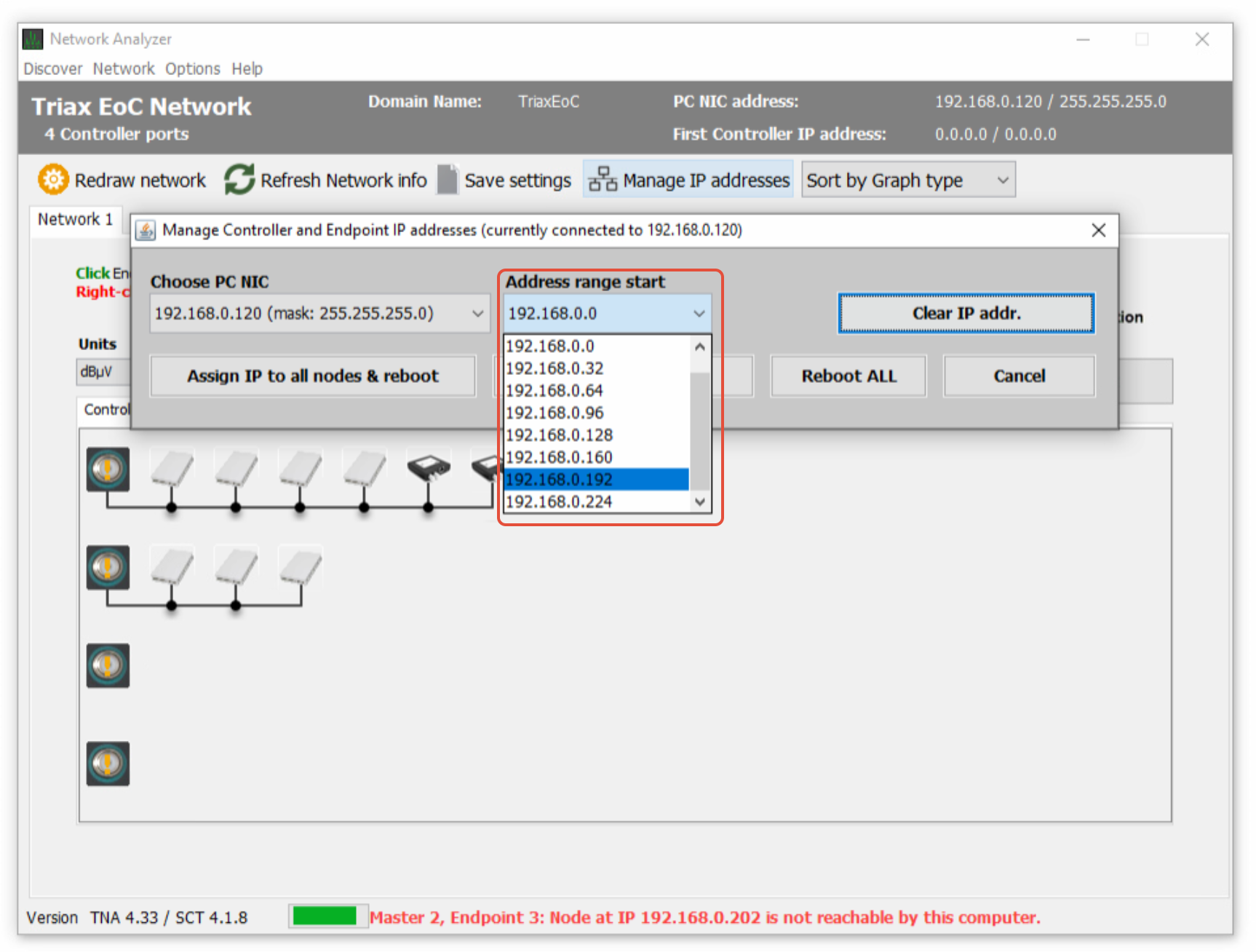Open the Sort by Graph type dropdown
The image size is (1256, 952).
(x=908, y=180)
